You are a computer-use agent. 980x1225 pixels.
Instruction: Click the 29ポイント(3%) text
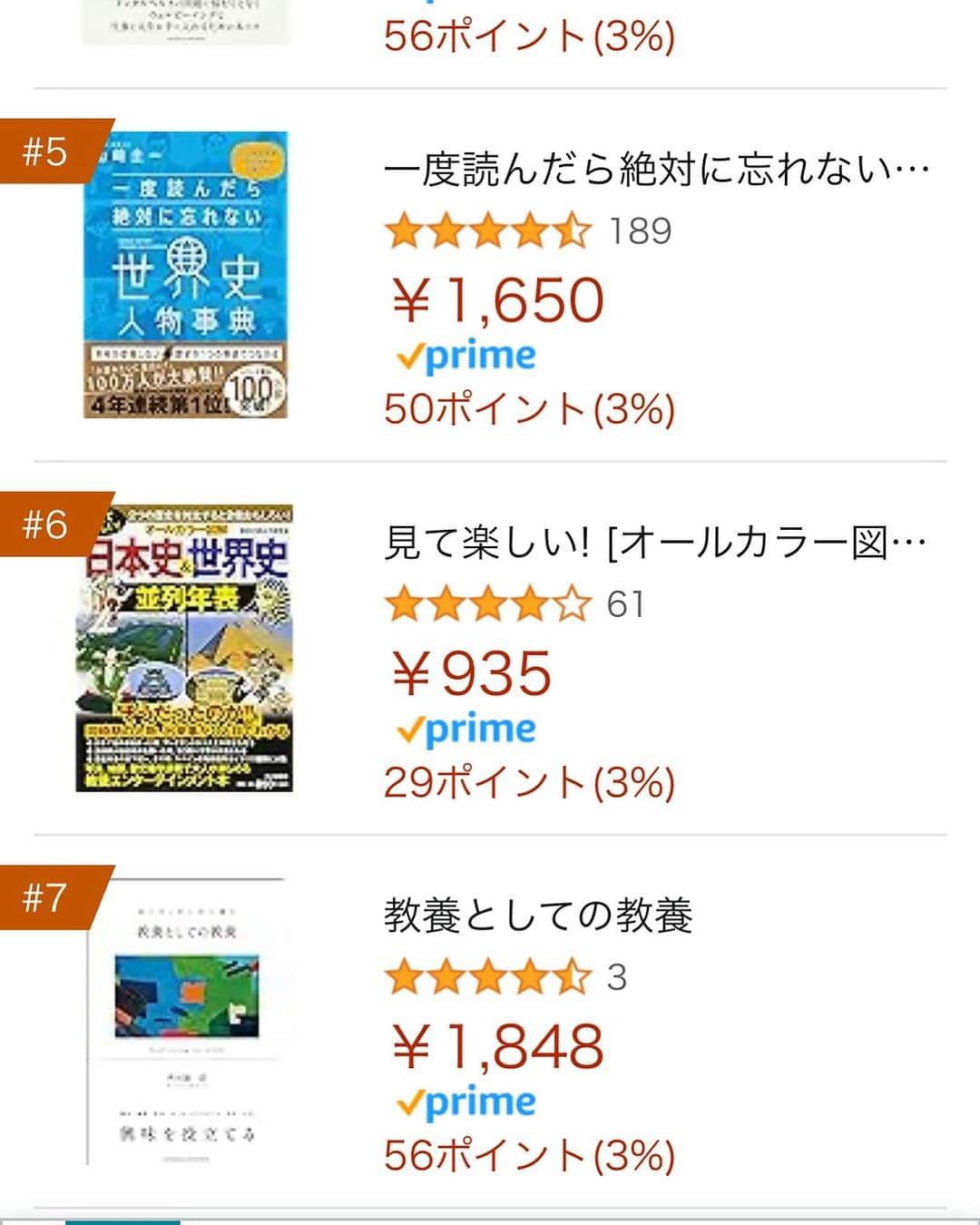530,782
